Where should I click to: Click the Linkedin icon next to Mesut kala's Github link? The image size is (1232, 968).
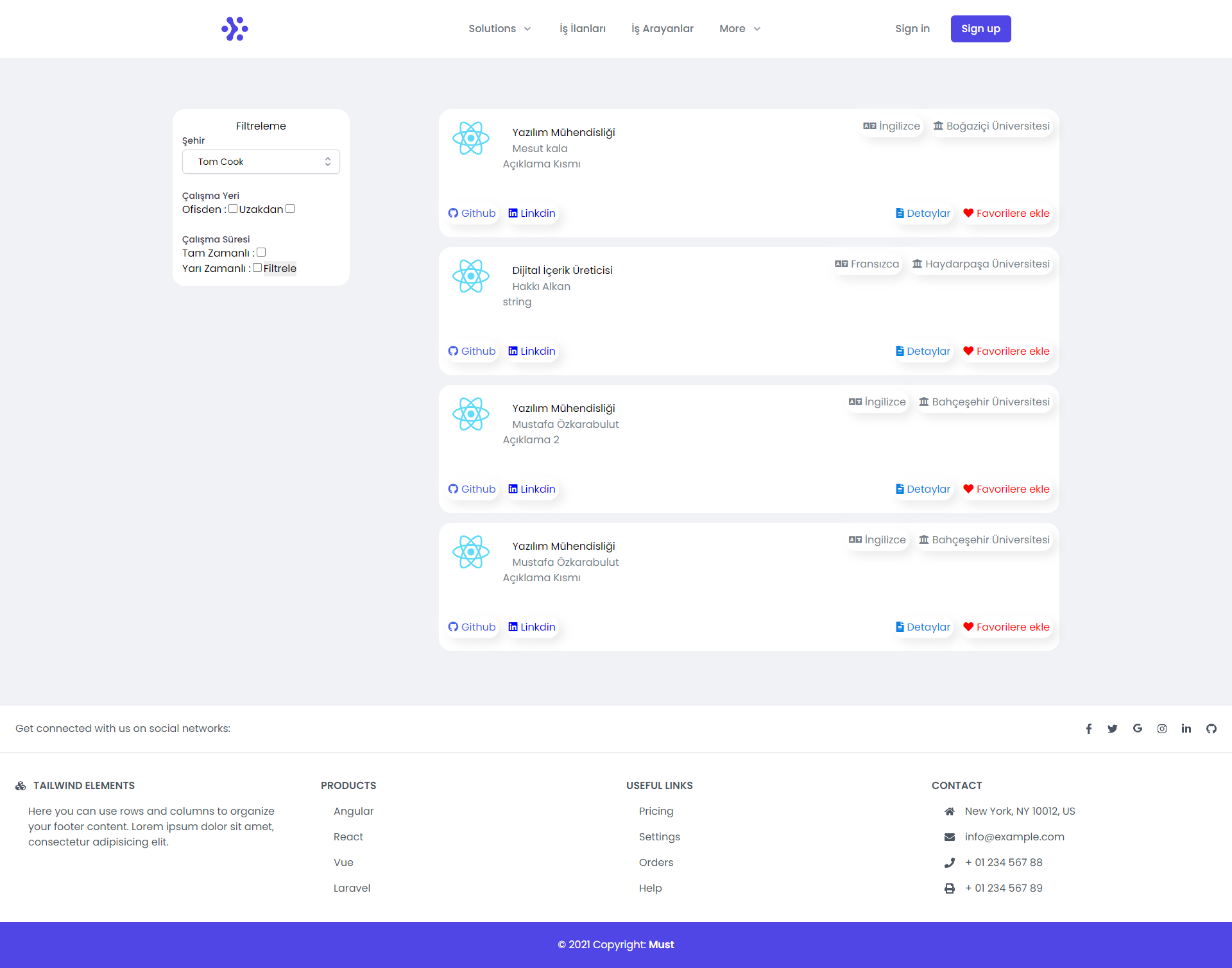pyautogui.click(x=513, y=213)
